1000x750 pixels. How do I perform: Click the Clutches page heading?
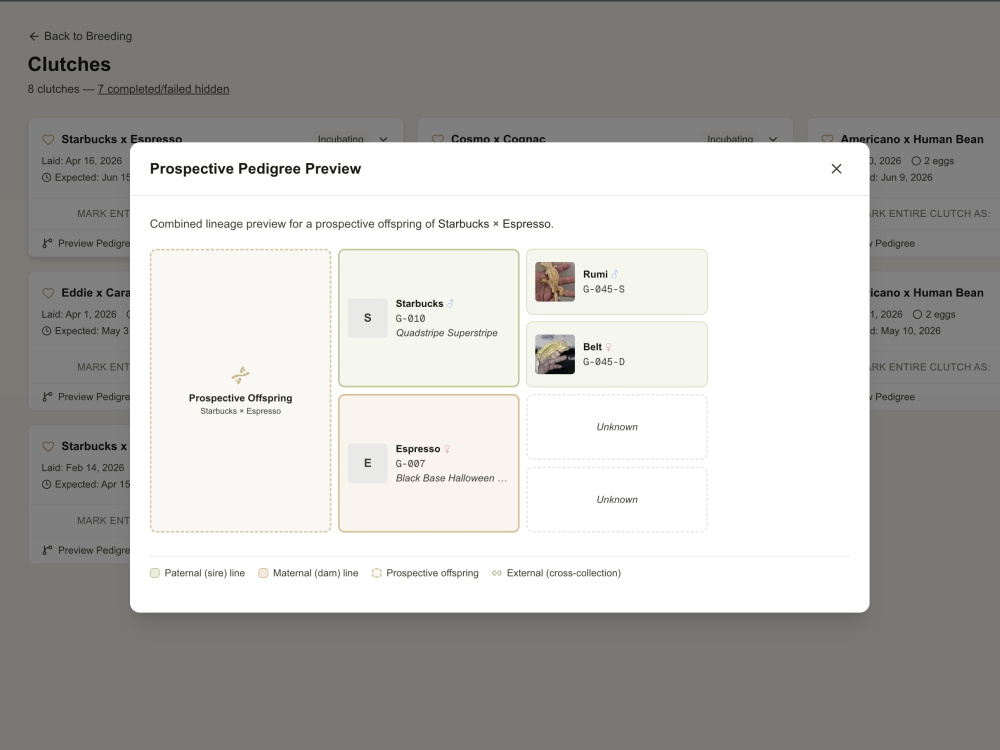pos(69,64)
